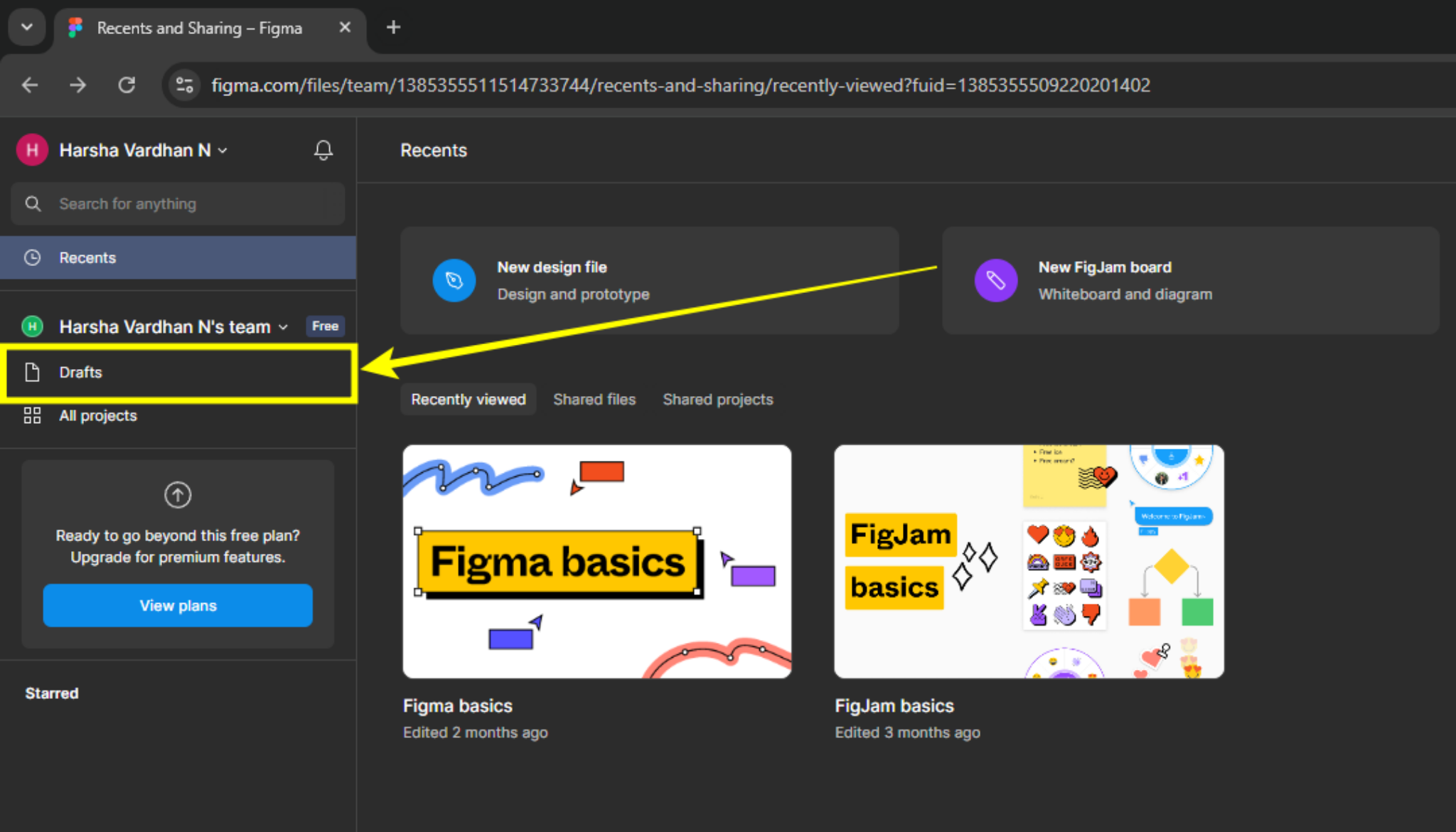Switch to Shared files tab
The image size is (1456, 832).
pos(594,400)
